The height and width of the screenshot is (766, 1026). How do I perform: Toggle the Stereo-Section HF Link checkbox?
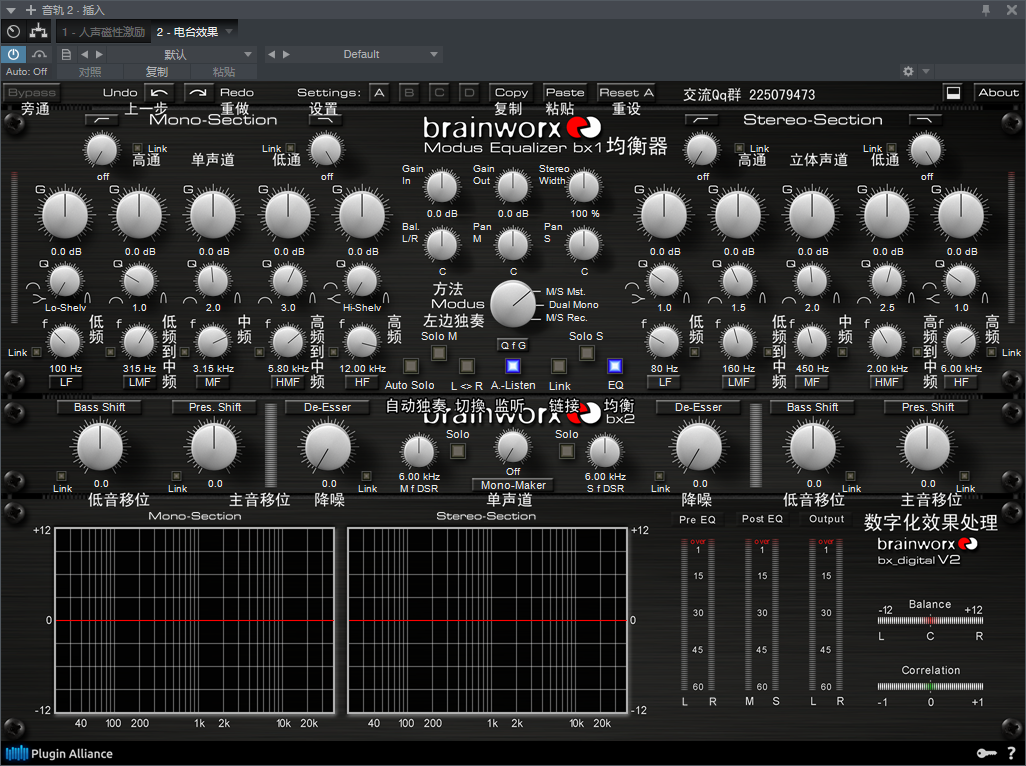(x=990, y=353)
